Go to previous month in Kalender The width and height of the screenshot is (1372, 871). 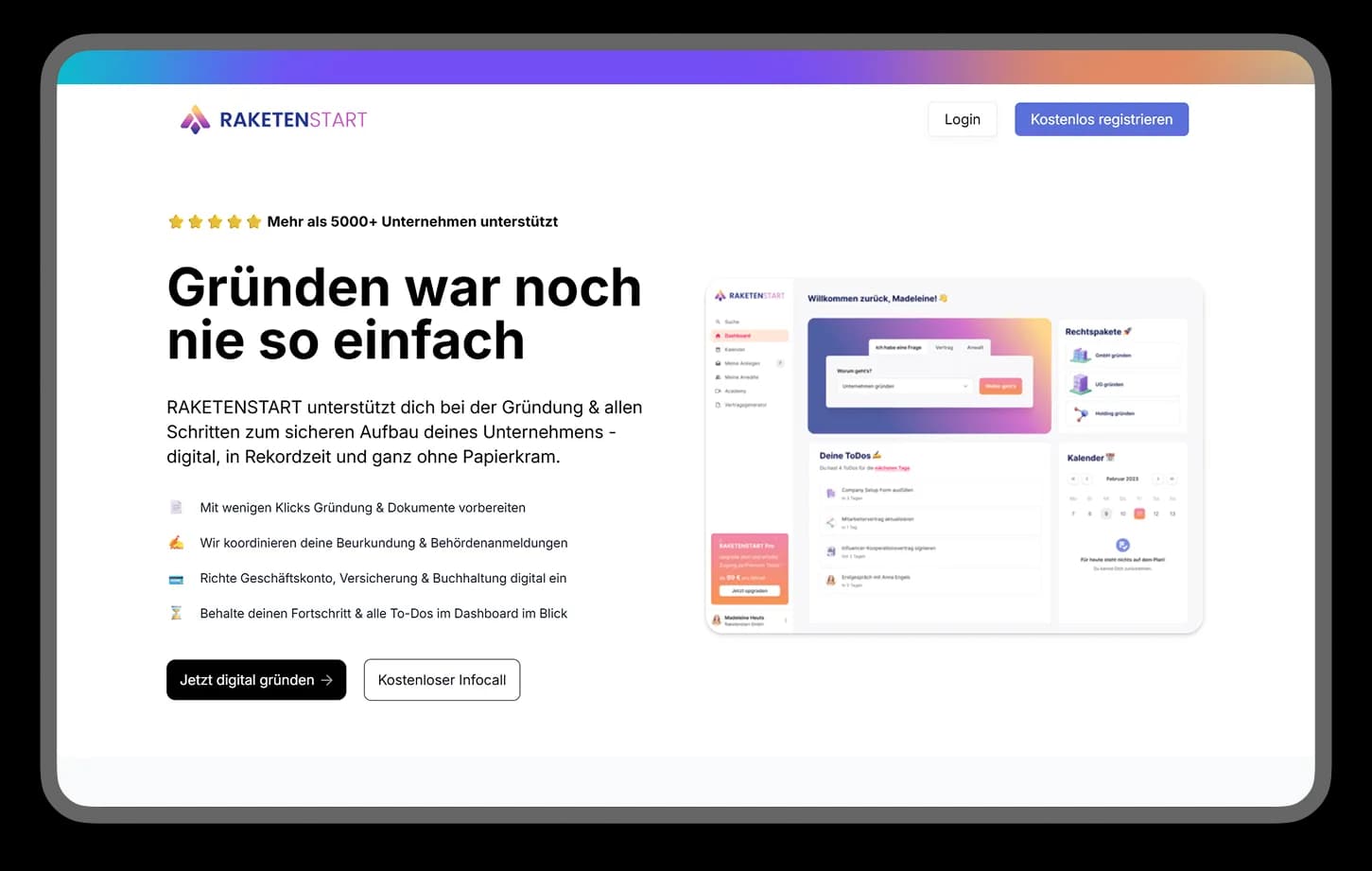coord(1086,479)
